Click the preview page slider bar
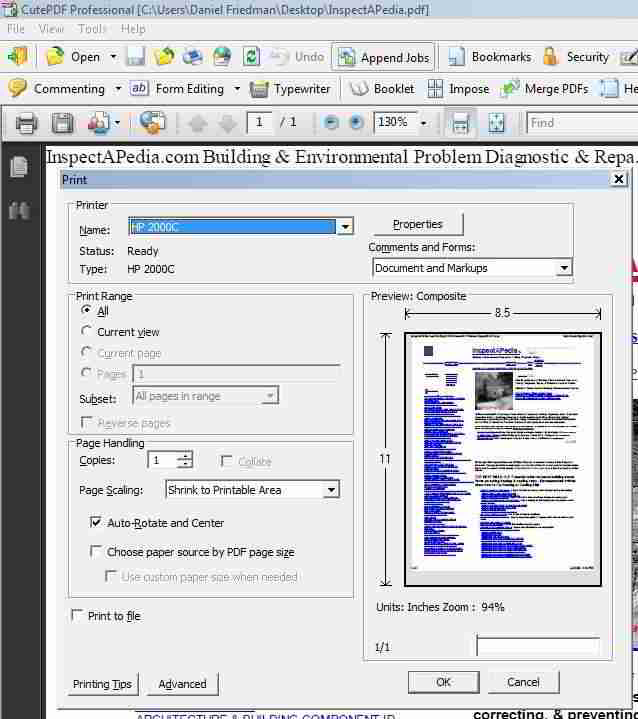 tap(538, 646)
